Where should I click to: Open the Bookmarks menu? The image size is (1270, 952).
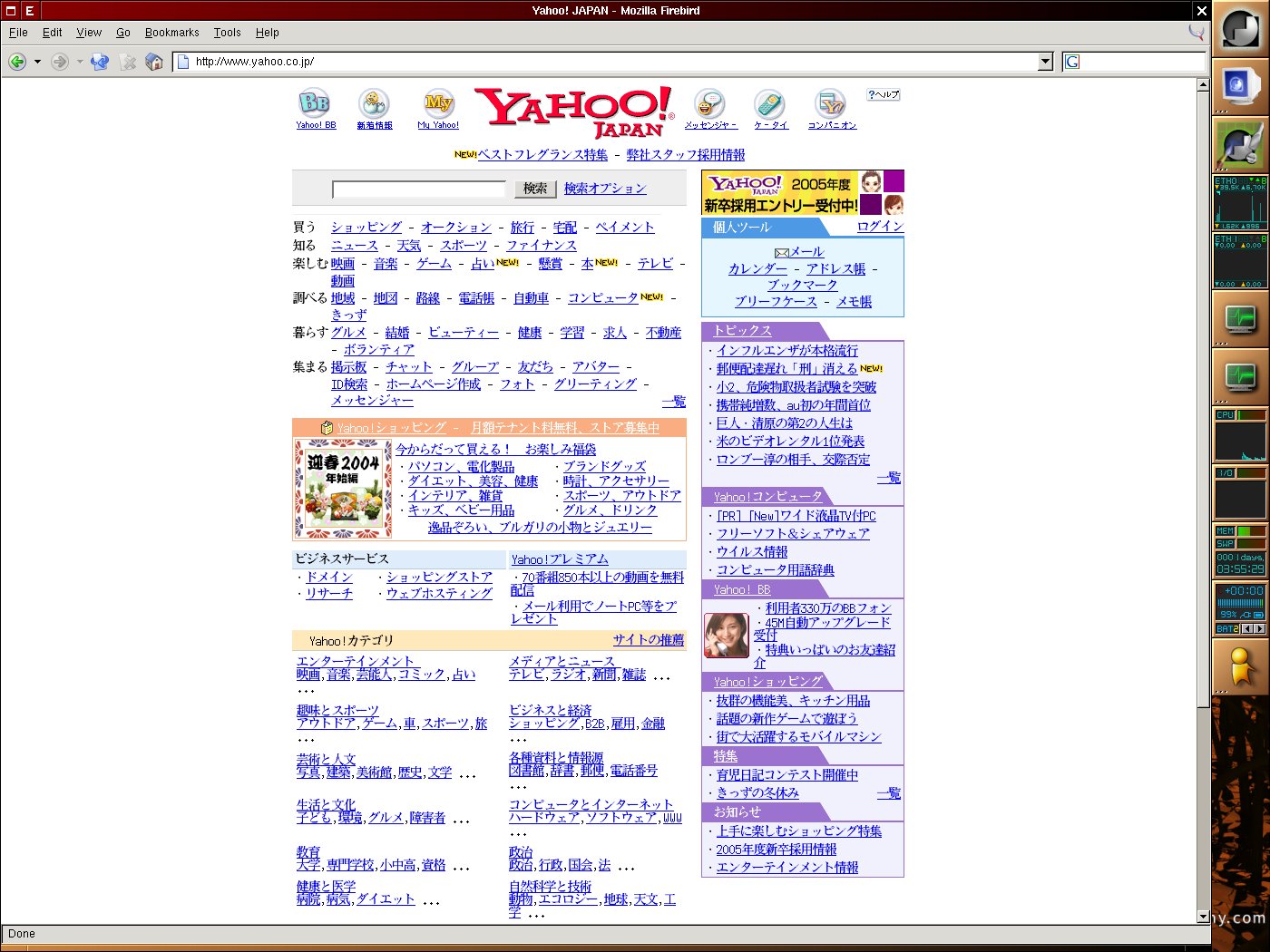(172, 33)
